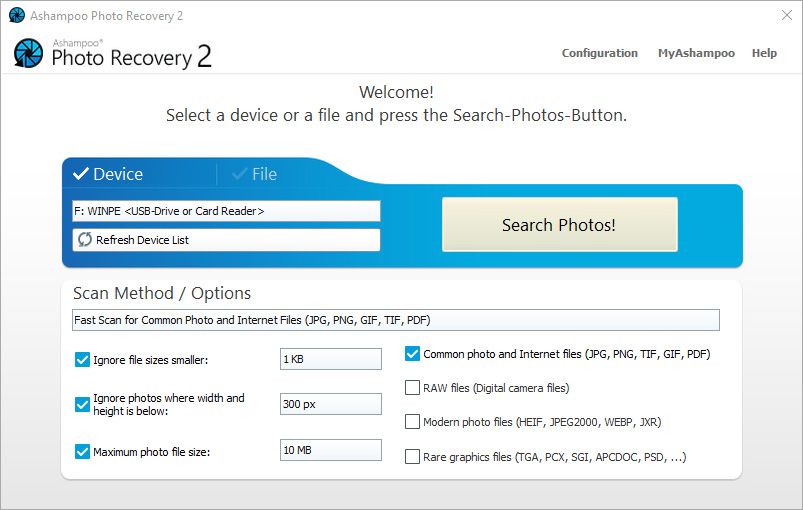This screenshot has width=803, height=510.
Task: Open the F: WINPE device dropdown
Action: click(x=226, y=211)
